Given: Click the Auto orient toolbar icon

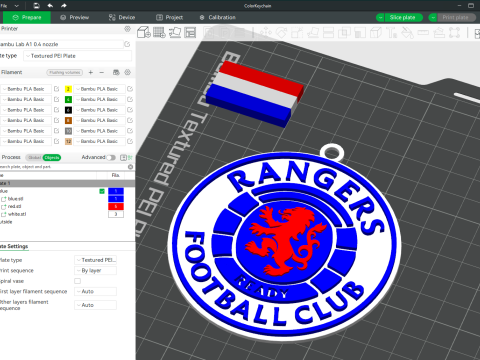Looking at the screenshot, I should pyautogui.click(x=175, y=33).
